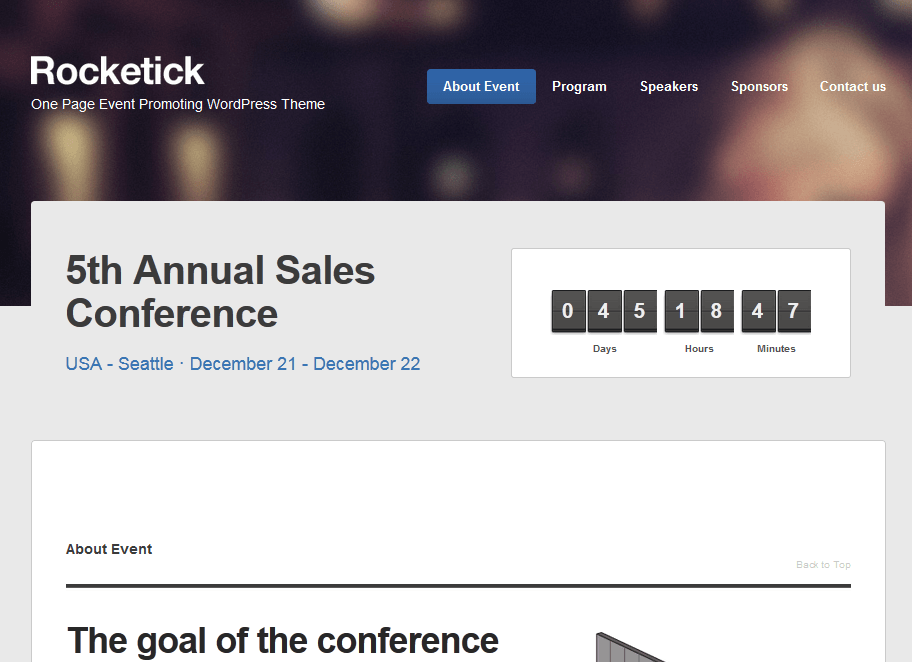Open the Speakers navigation link

point(669,87)
